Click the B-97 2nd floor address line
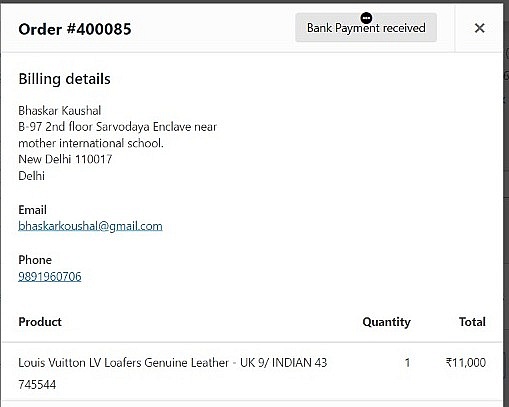 [117, 127]
